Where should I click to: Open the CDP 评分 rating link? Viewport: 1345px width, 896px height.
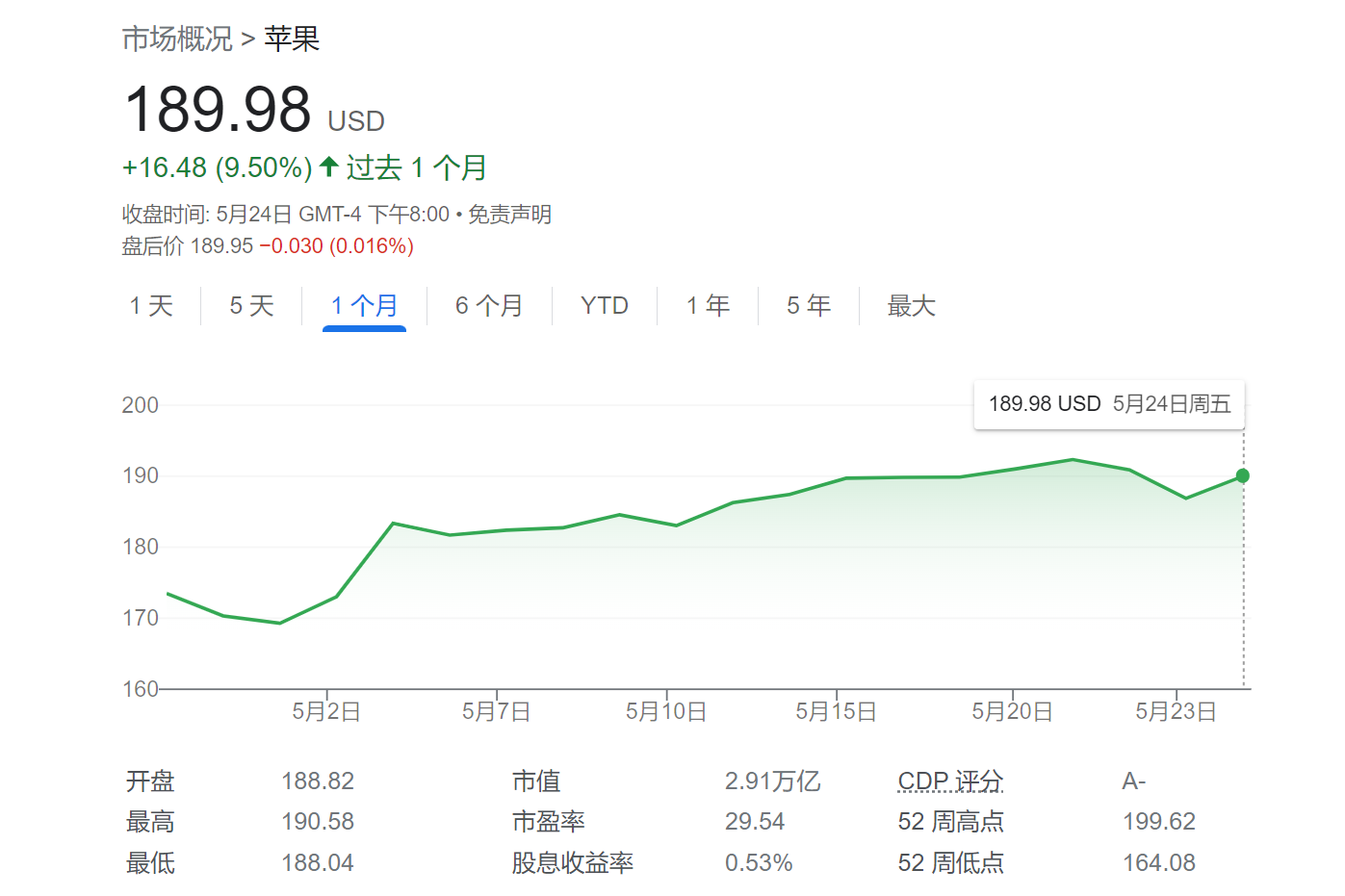pos(948,781)
